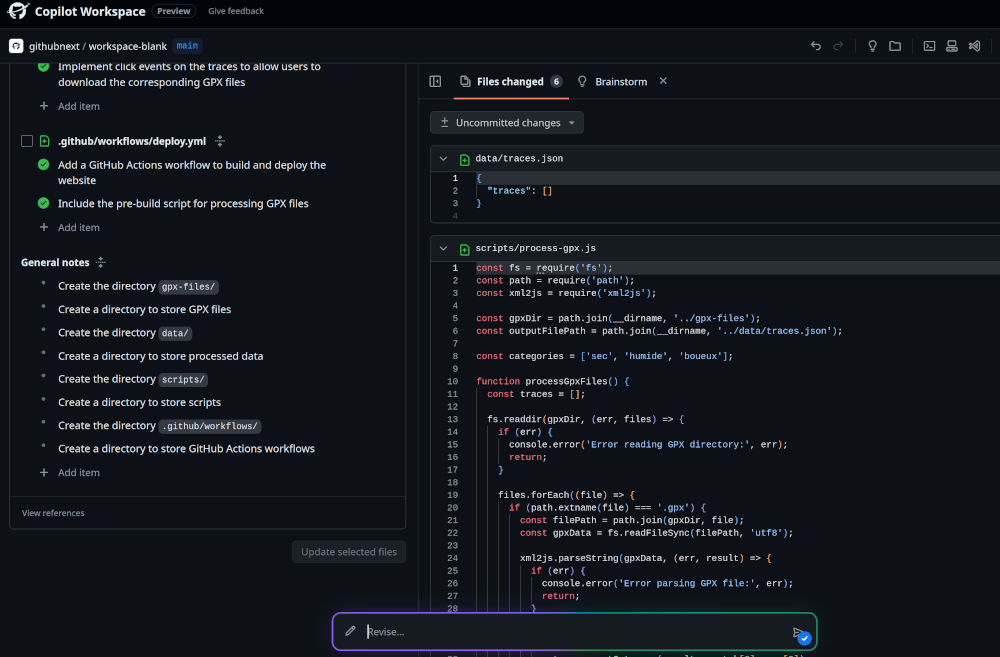Click the 'Include the pre-build script' task text
The width and height of the screenshot is (1000, 657).
pos(183,203)
